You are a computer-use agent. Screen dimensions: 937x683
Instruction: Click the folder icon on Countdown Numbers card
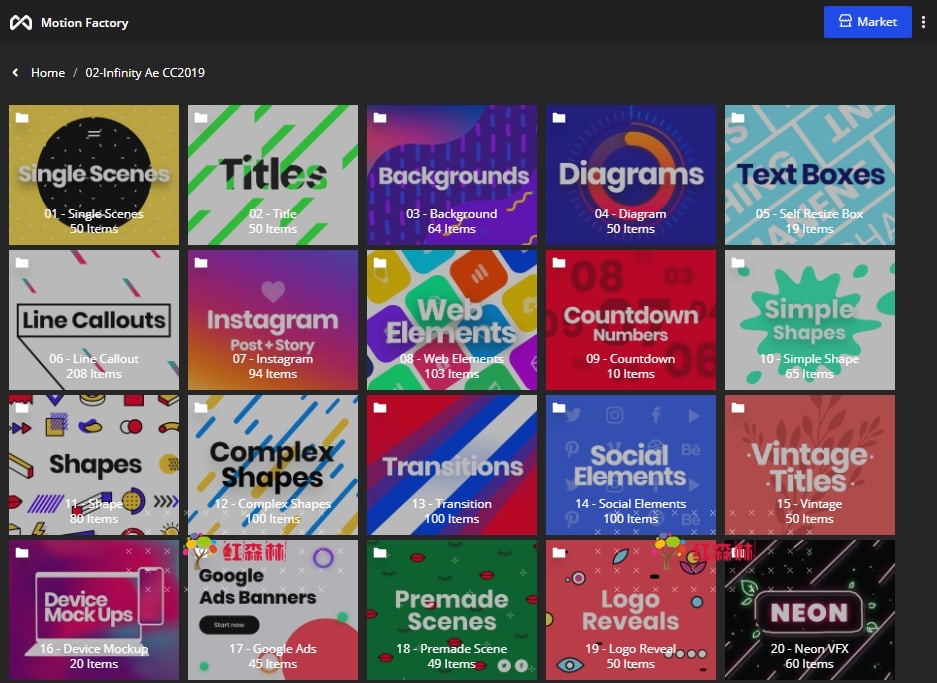[559, 263]
